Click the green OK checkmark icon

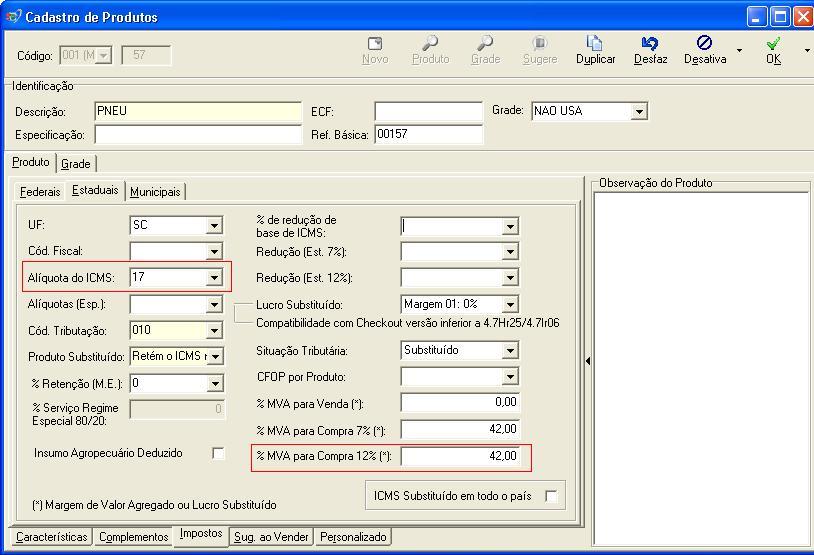click(x=773, y=44)
